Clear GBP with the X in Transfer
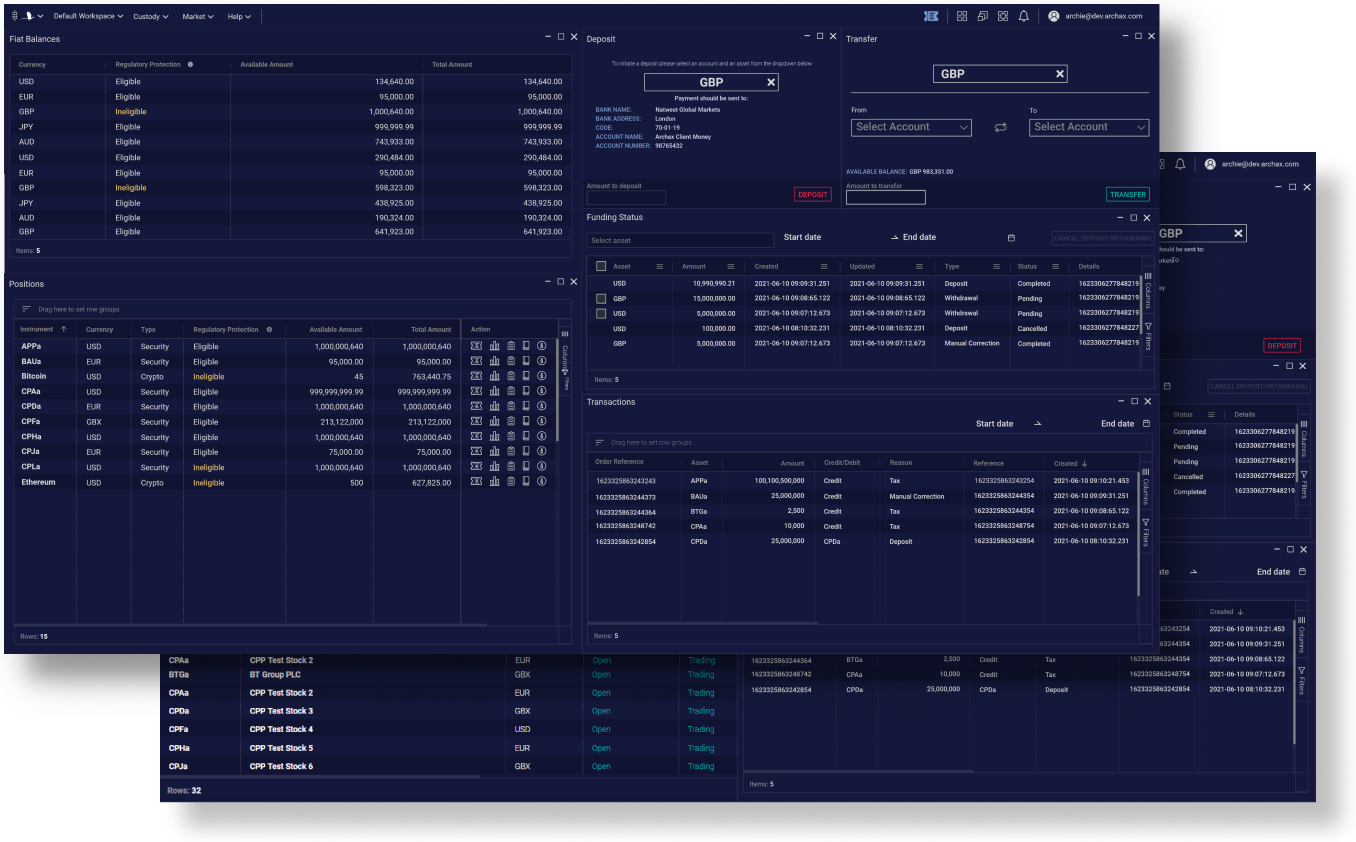 1060,74
